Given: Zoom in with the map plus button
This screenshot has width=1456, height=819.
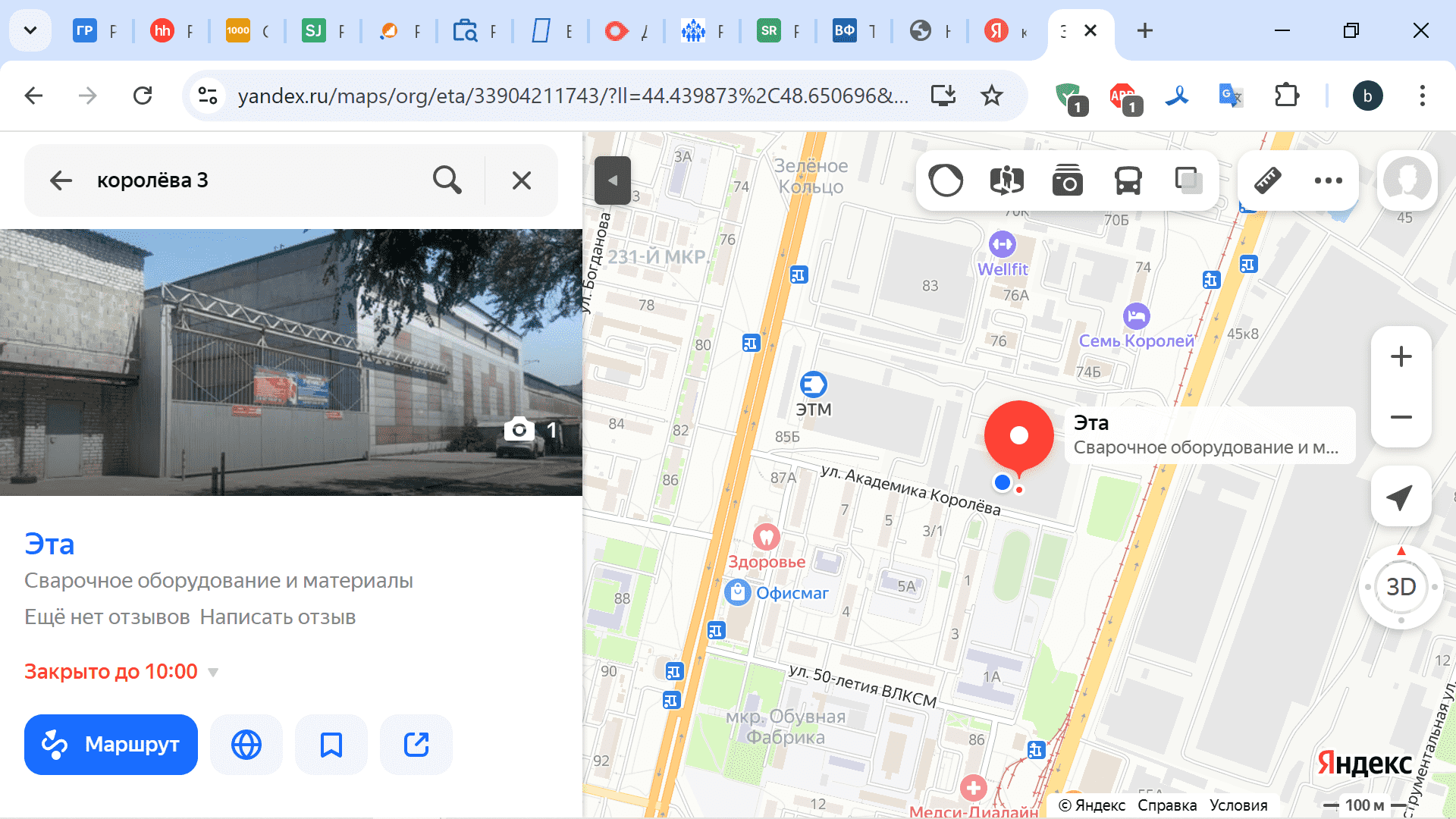Looking at the screenshot, I should click(1401, 356).
